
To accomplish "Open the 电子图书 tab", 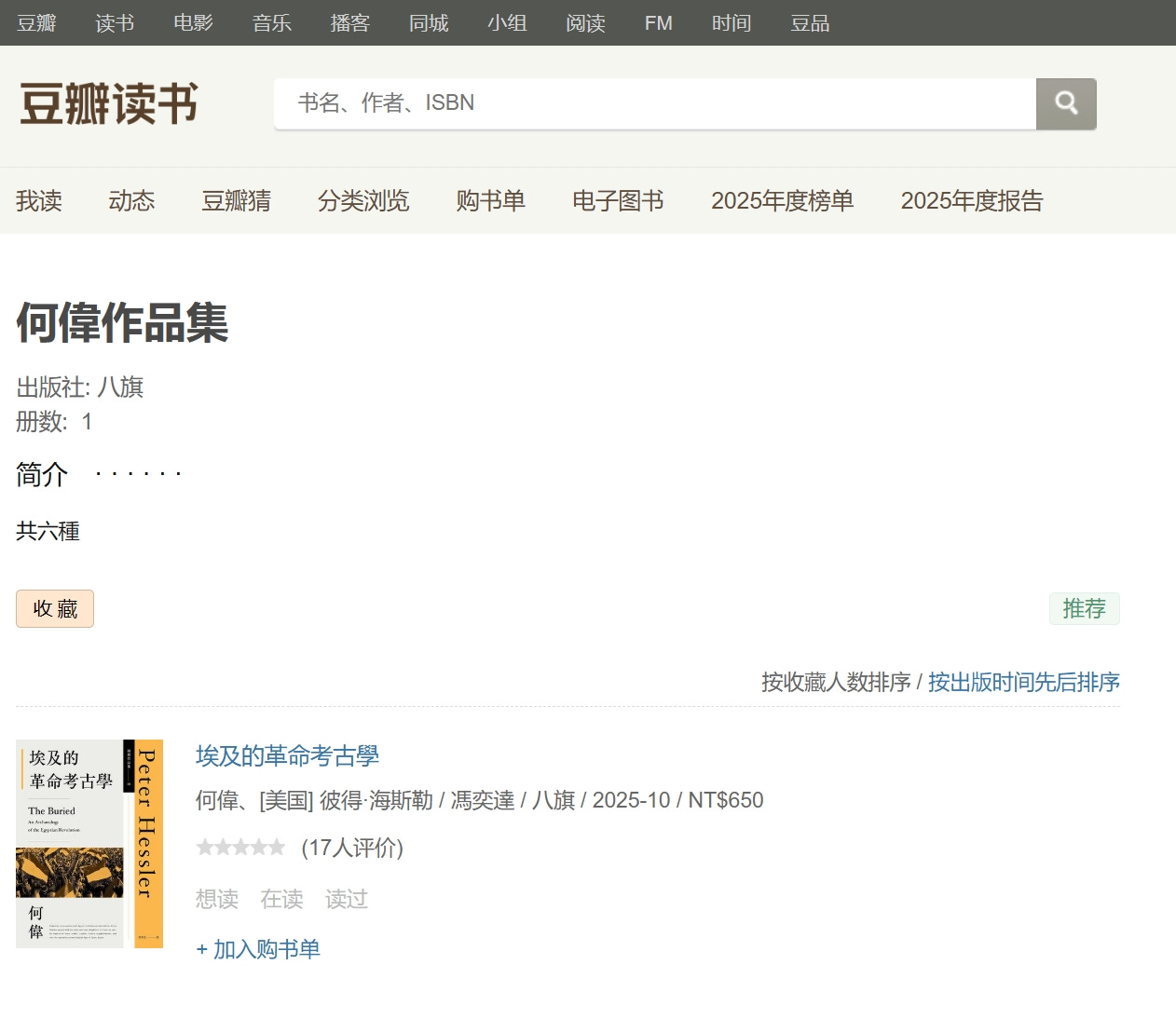I will point(619,201).
